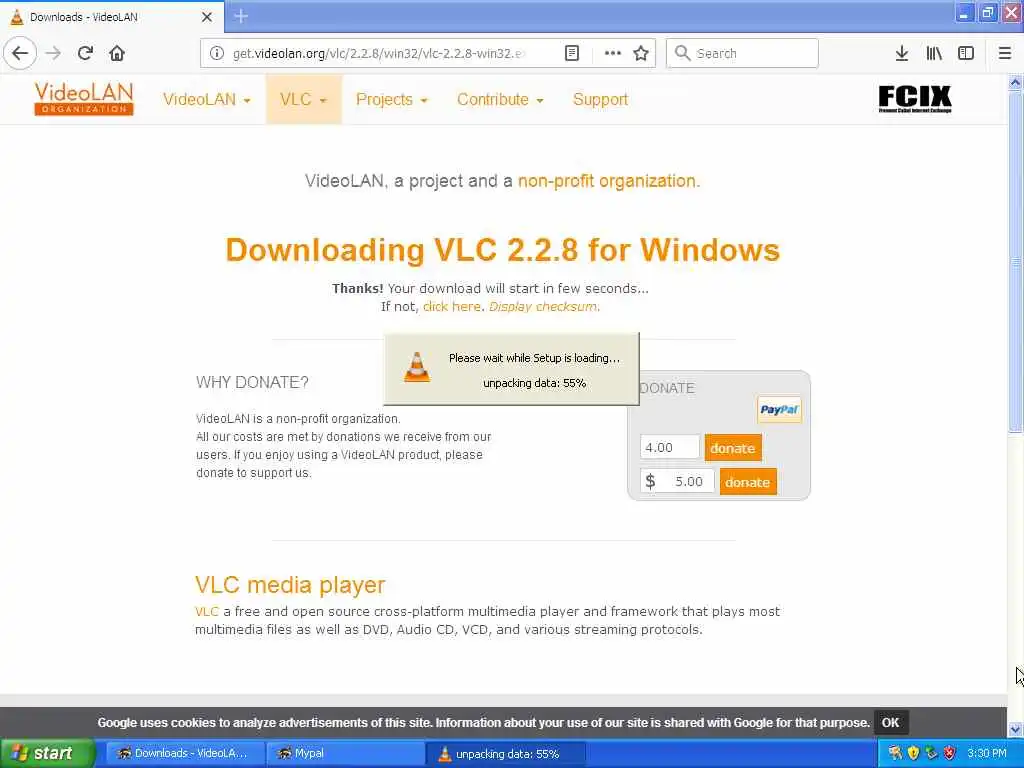Click the VLC cone icon in setup dialog

pos(417,367)
